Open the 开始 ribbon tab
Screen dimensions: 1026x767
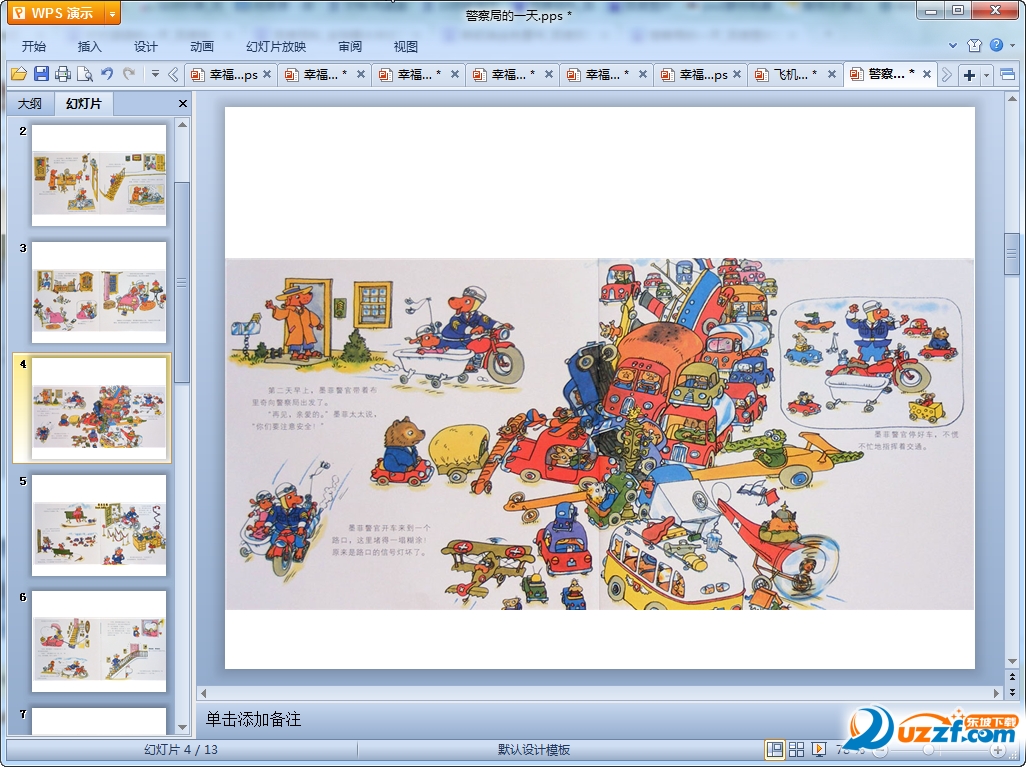click(x=33, y=46)
